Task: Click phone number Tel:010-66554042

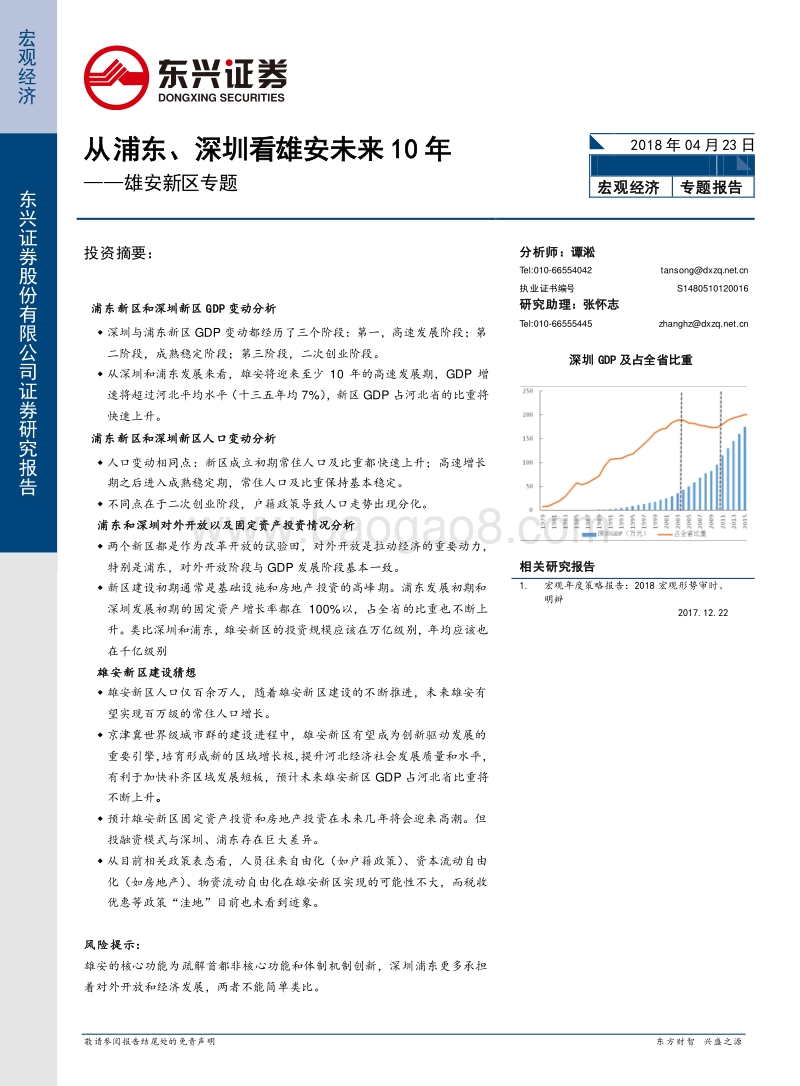Action: coord(555,270)
